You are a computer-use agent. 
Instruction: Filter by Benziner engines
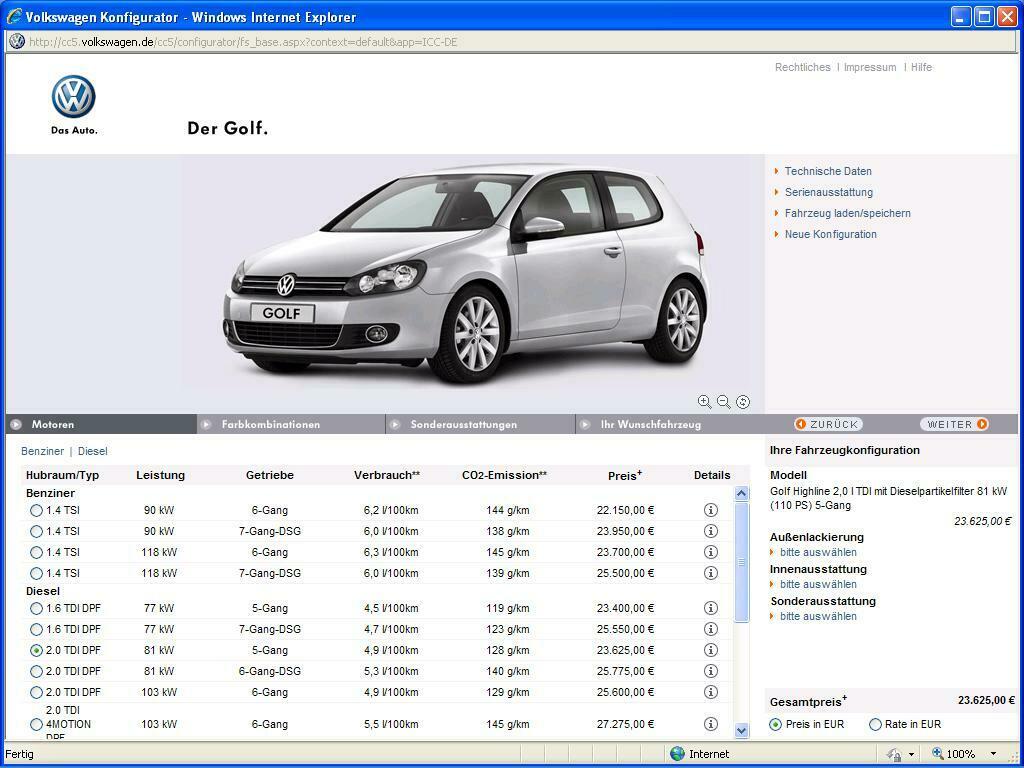pyautogui.click(x=42, y=451)
